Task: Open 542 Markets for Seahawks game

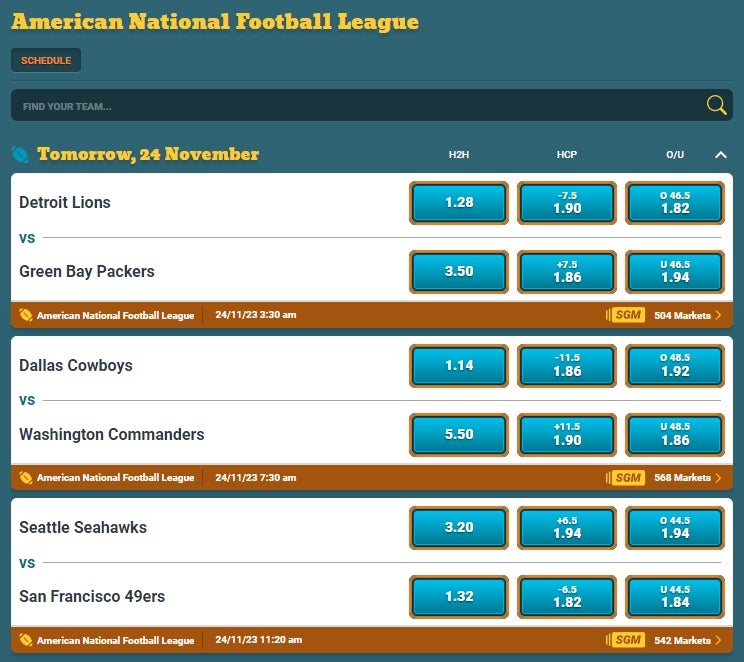Action: click(687, 640)
